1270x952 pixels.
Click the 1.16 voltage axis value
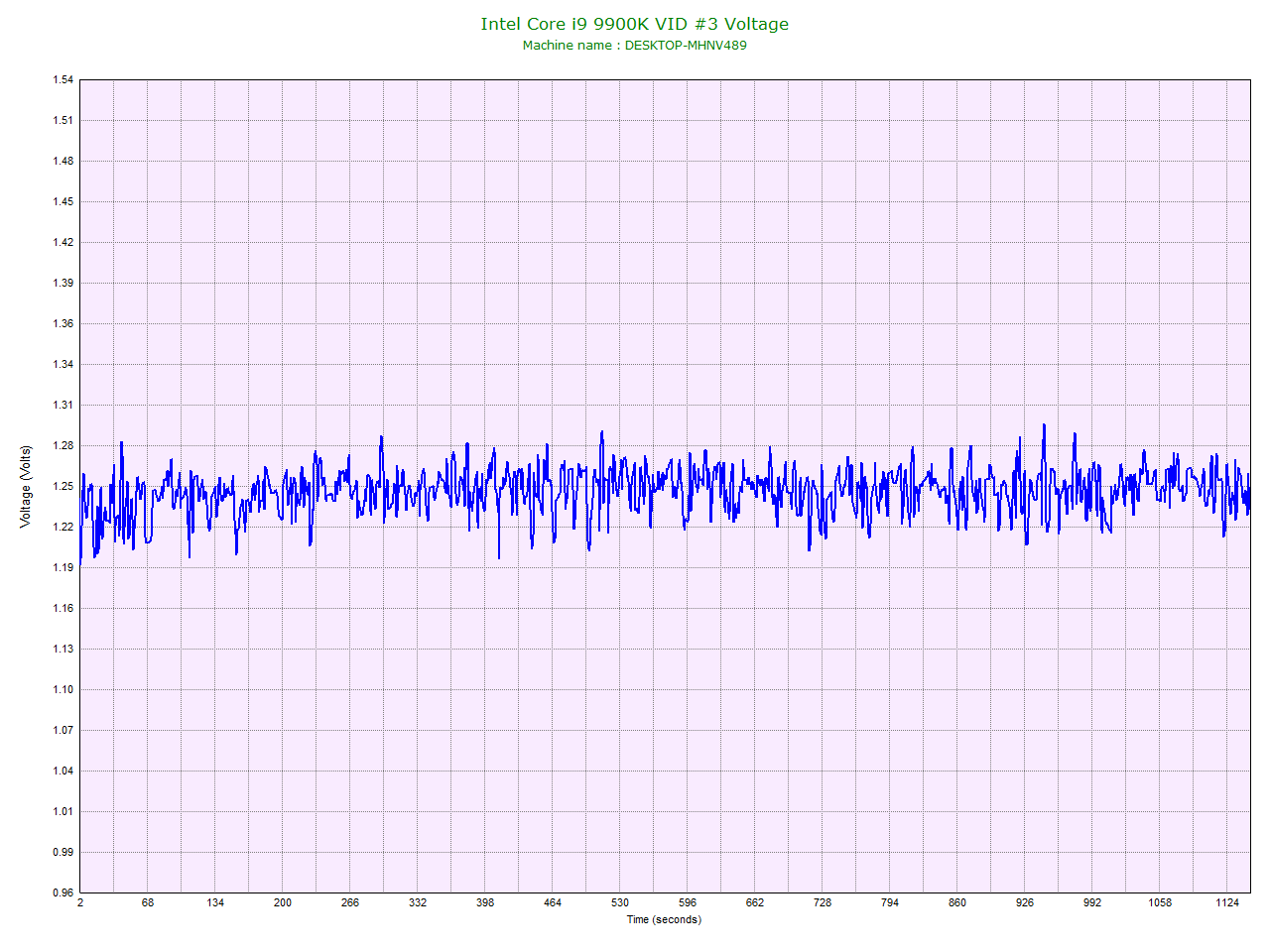click(63, 609)
